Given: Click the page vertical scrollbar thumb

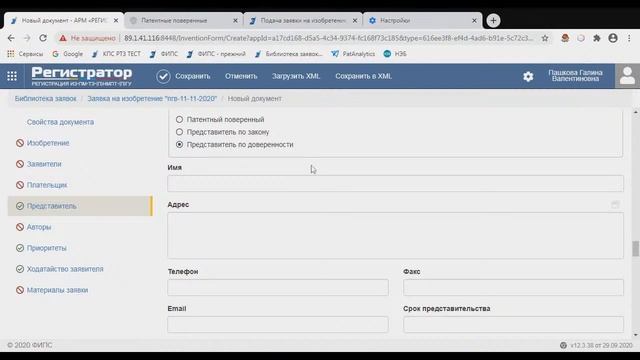Looking at the screenshot, I should pyautogui.click(x=636, y=249).
